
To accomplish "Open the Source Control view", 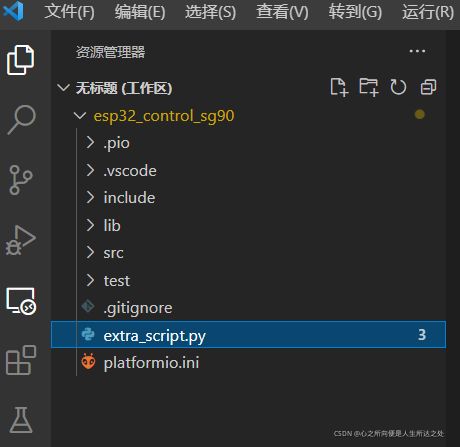I will tap(21, 180).
